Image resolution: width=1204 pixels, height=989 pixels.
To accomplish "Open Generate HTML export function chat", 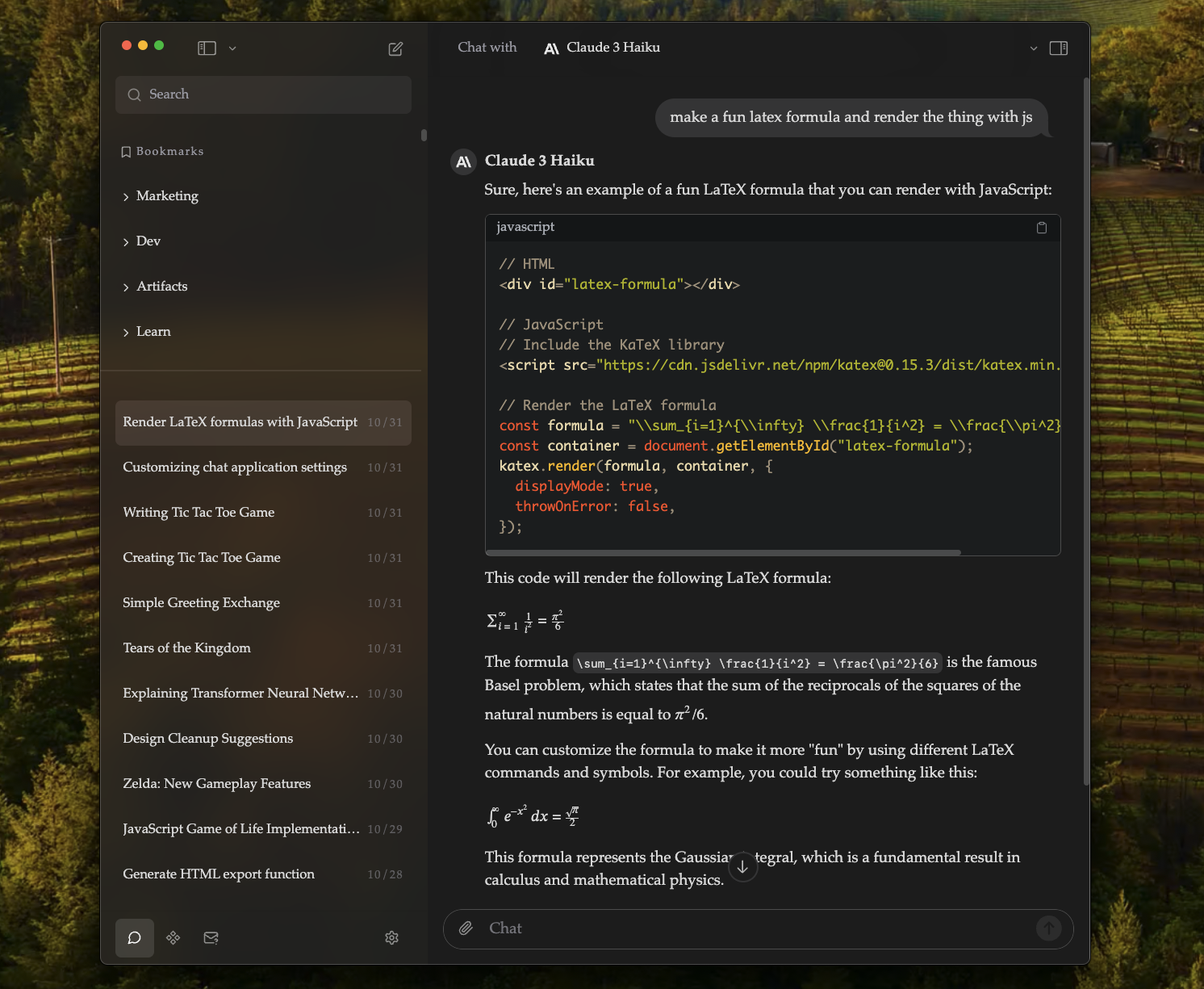I will coord(263,874).
